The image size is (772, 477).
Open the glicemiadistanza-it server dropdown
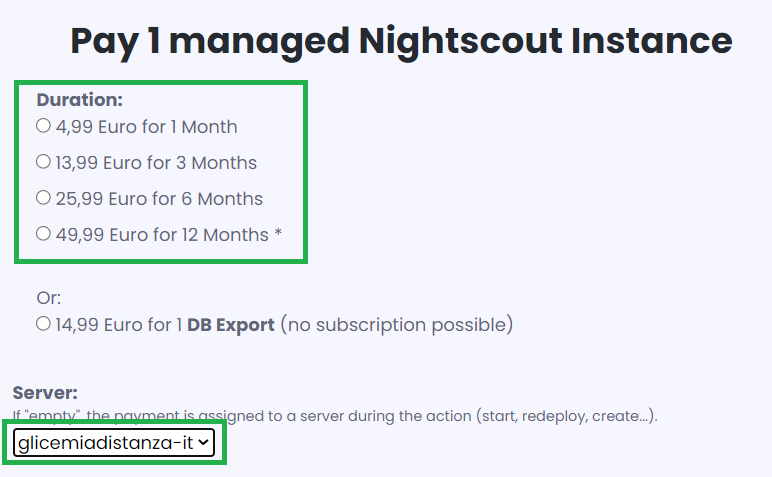click(x=114, y=443)
